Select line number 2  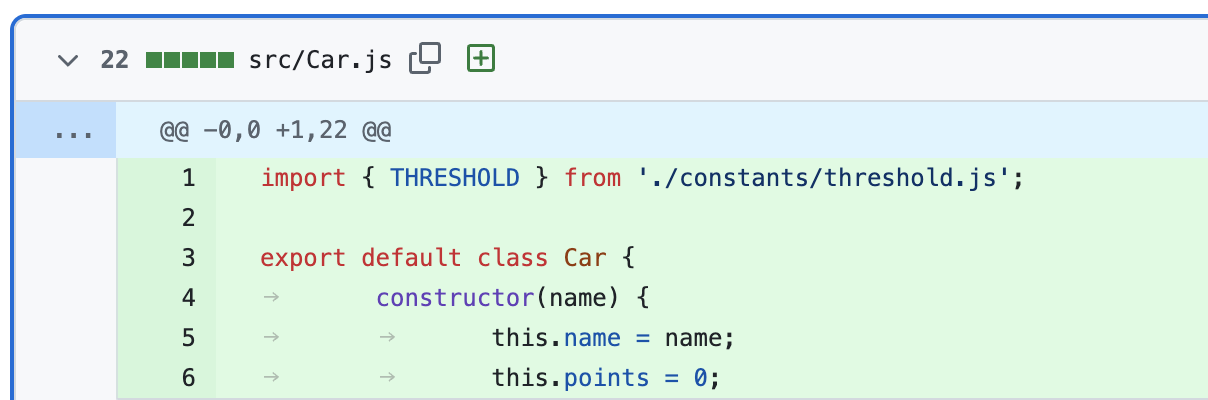coord(188,218)
